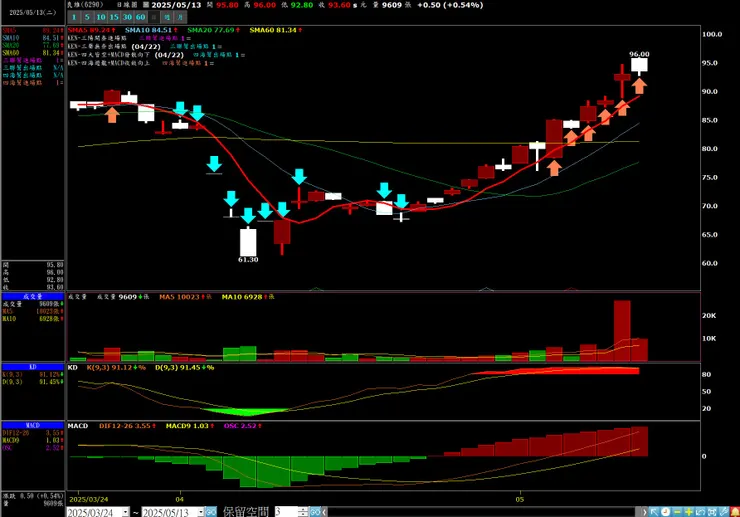Select the arrow pointer tool icon
The height and width of the screenshot is (517, 740).
654,512
